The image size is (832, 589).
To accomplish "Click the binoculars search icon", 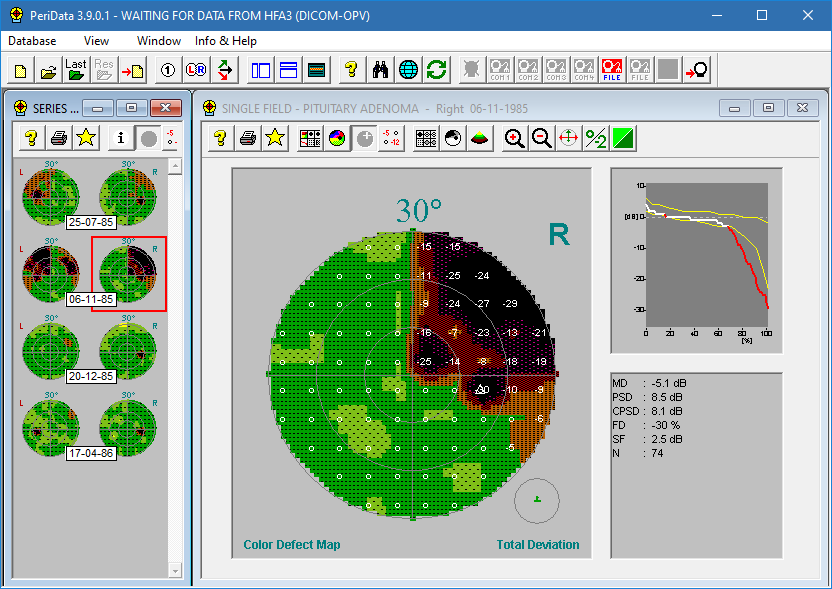I will pyautogui.click(x=381, y=70).
